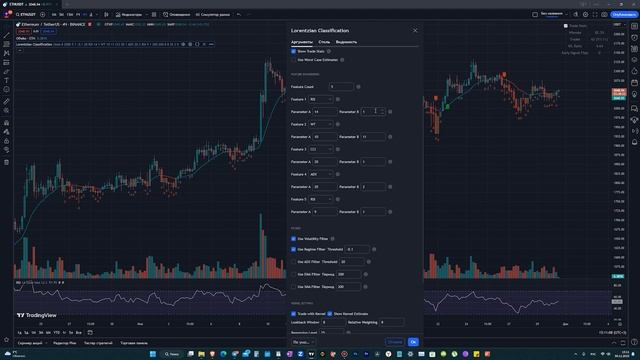The height and width of the screenshot is (360, 640).
Task: Switch to the Style tab in dialog
Action: pyautogui.click(x=324, y=42)
